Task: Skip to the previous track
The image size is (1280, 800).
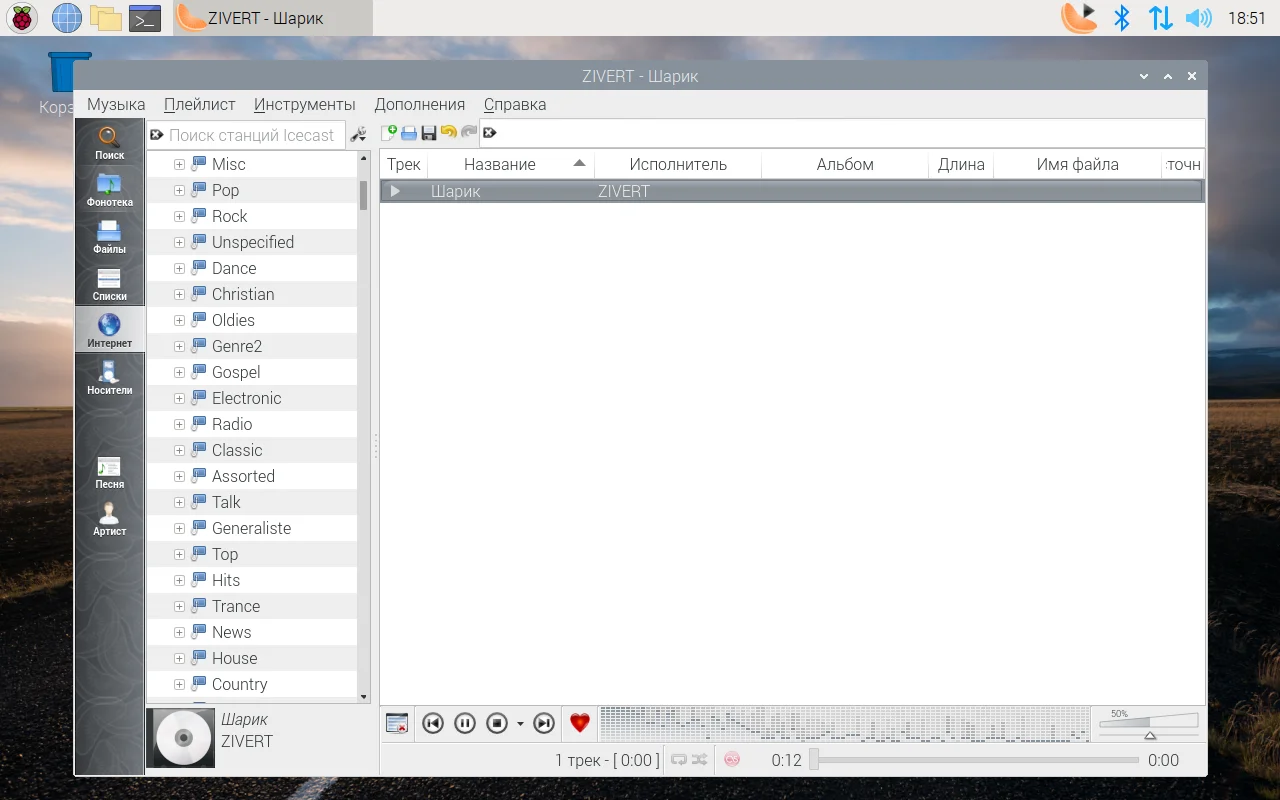Action: tap(433, 723)
